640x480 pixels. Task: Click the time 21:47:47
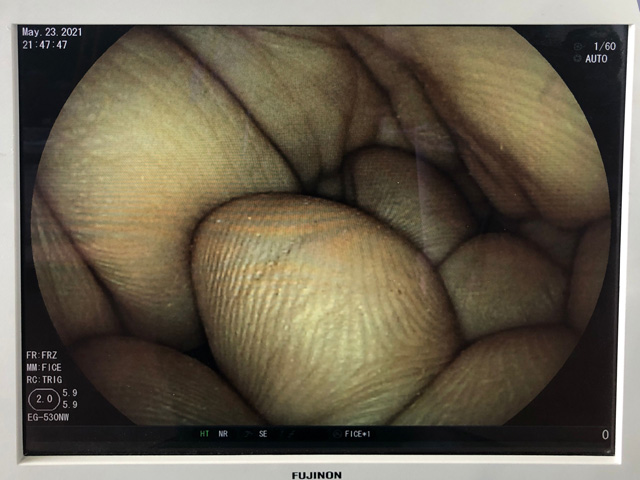click(x=45, y=45)
